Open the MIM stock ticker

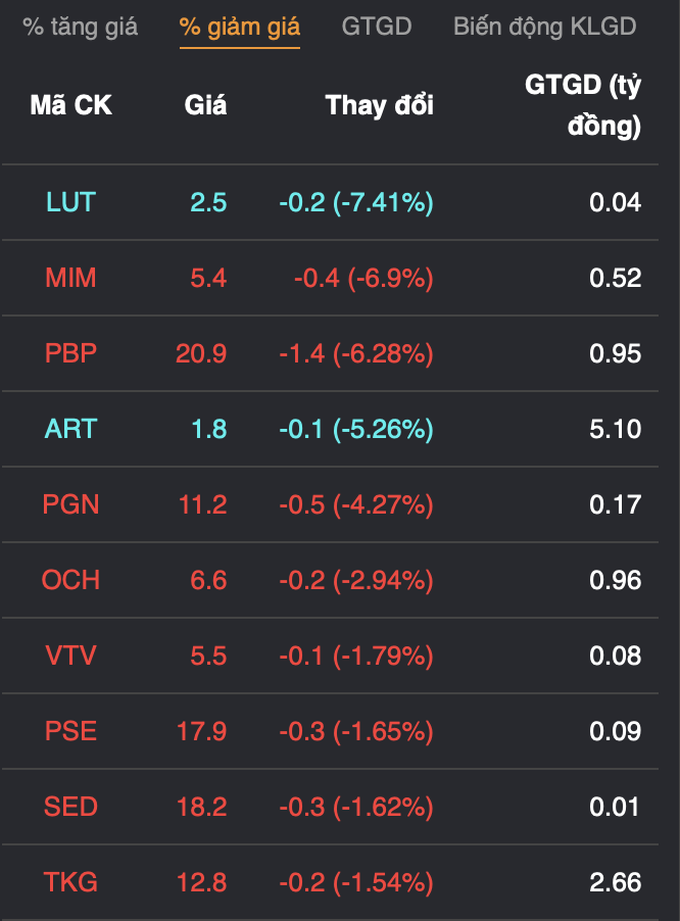[71, 278]
